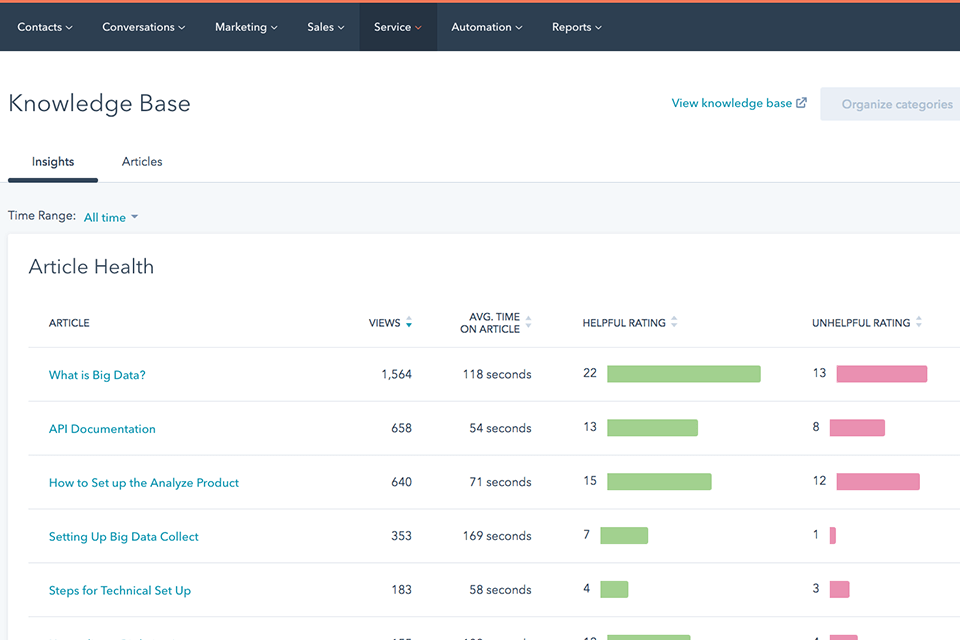Image resolution: width=960 pixels, height=640 pixels.
Task: Open the Reports menu
Action: click(576, 27)
